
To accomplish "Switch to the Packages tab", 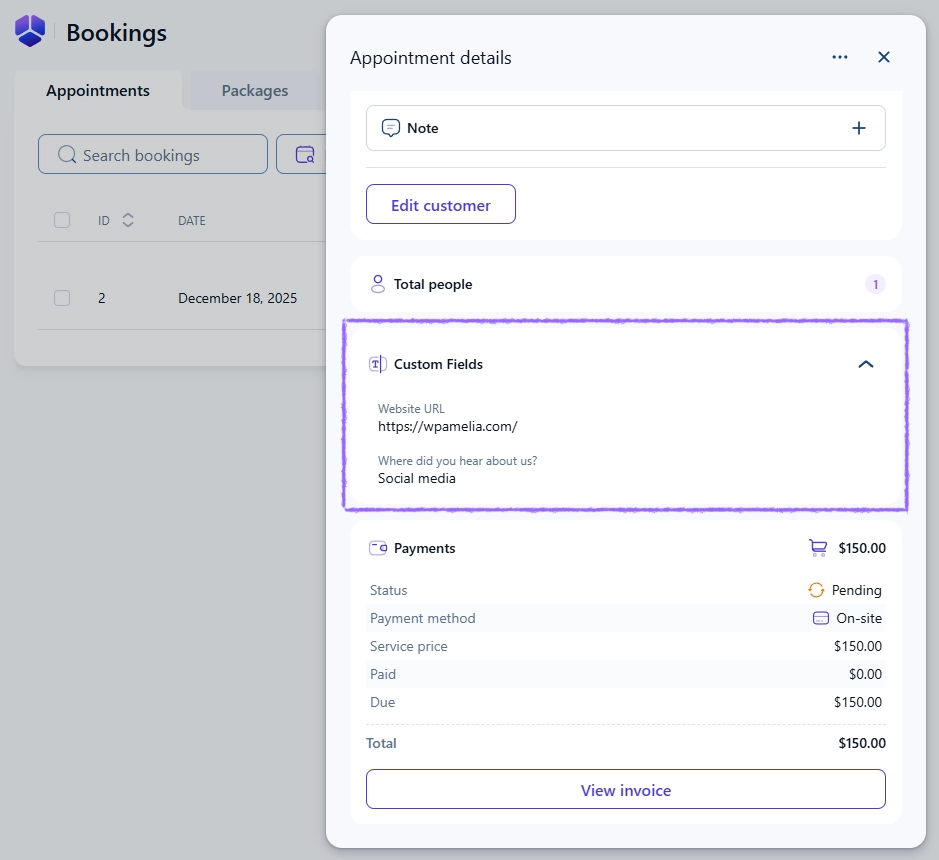I will click(255, 91).
